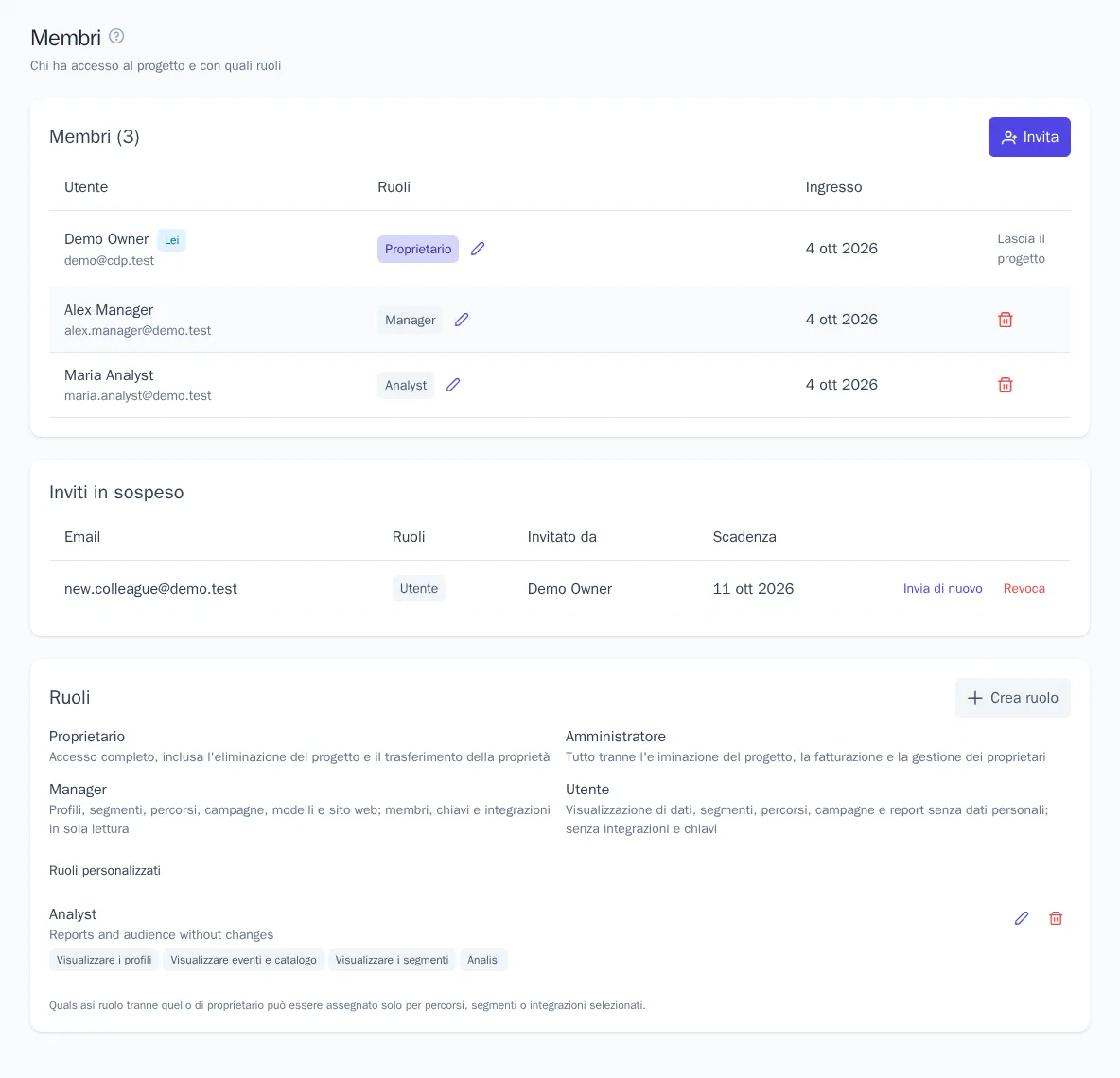Click the 11 ott 2026 expiry date
This screenshot has height=1078, width=1120.
coord(753,589)
